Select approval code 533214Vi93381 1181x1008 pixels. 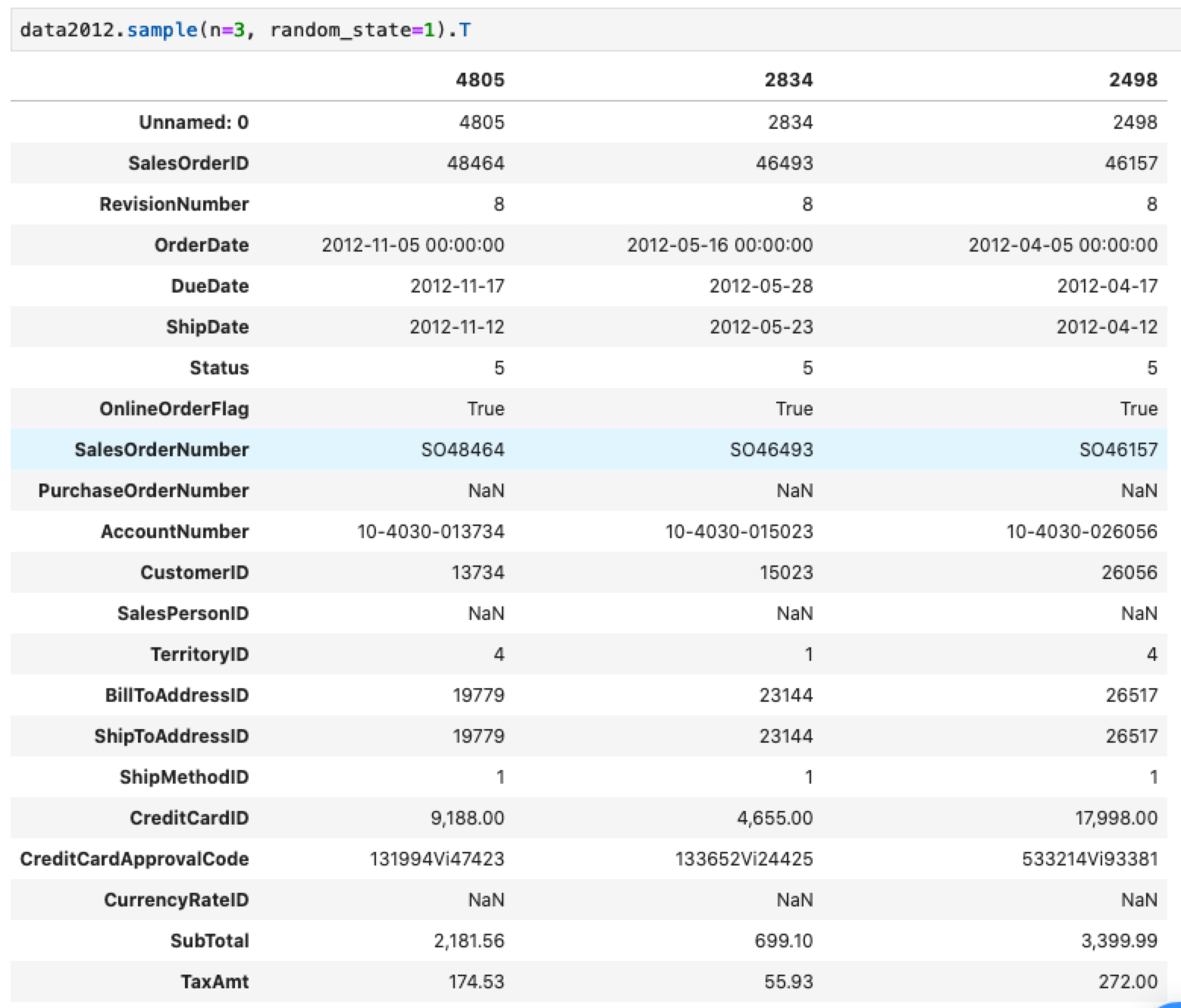tap(1090, 859)
